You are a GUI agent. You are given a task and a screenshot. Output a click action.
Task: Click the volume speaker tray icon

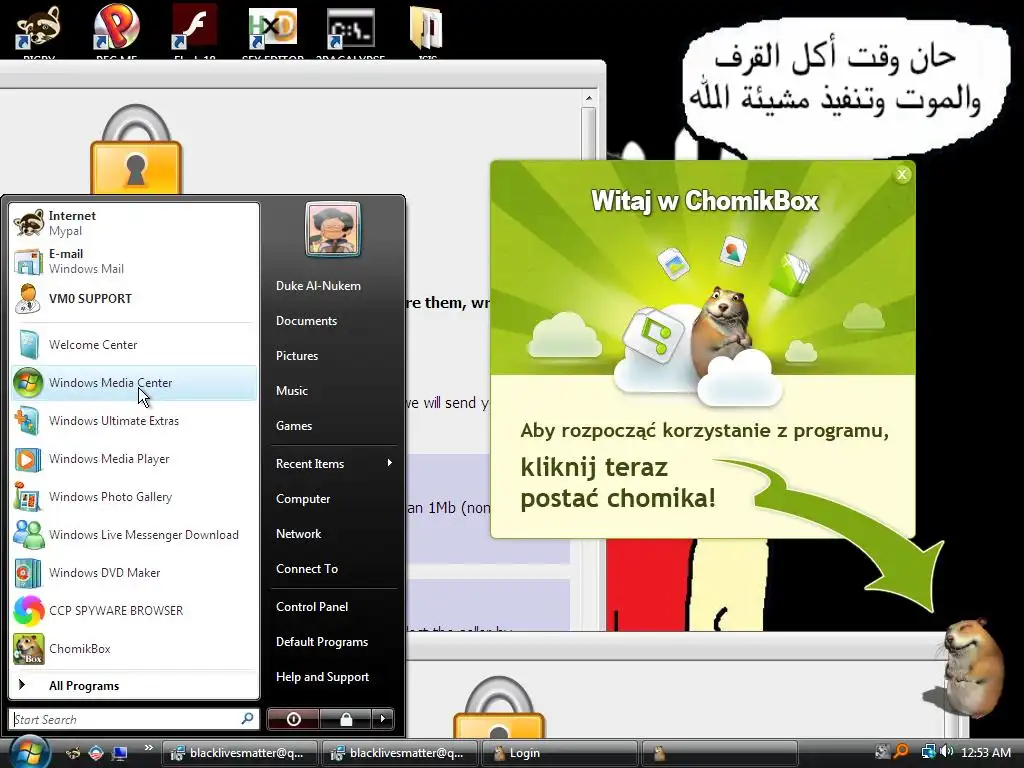pyautogui.click(x=946, y=752)
